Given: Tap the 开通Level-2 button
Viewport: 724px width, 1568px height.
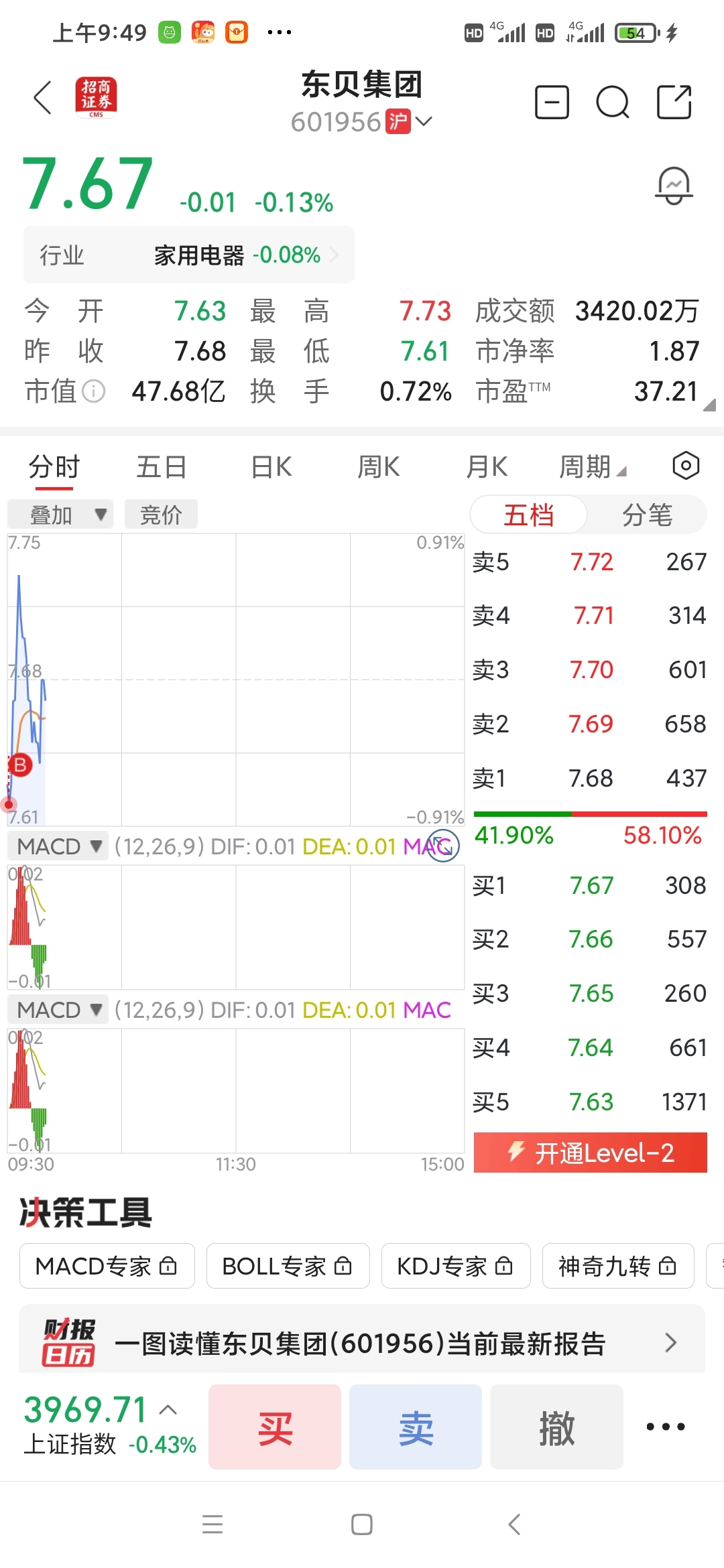Looking at the screenshot, I should pos(591,1153).
